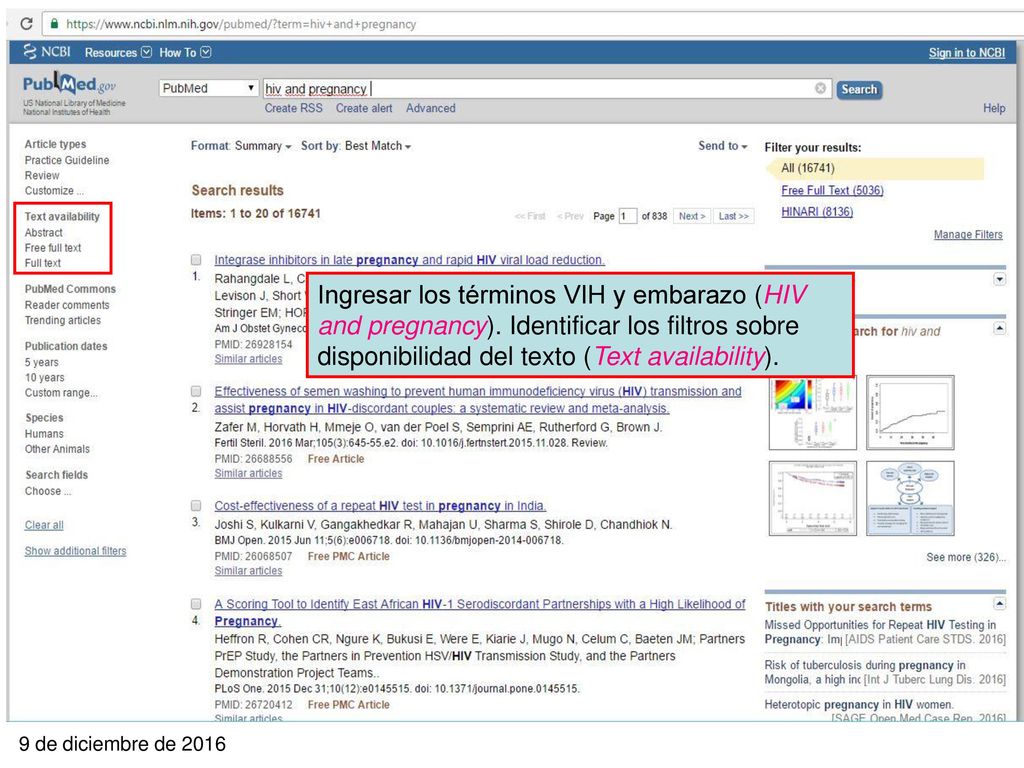Click the NCBI logo

coord(46,52)
